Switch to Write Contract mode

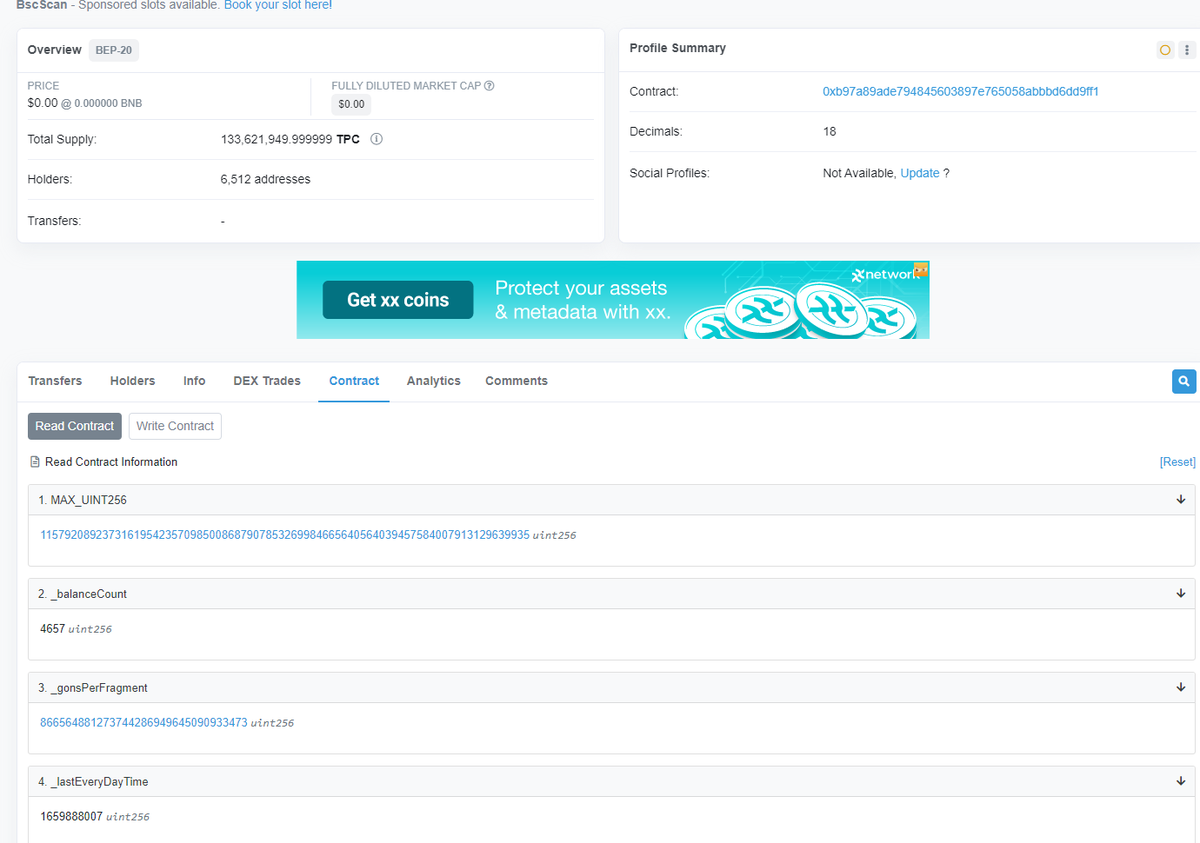[x=175, y=426]
